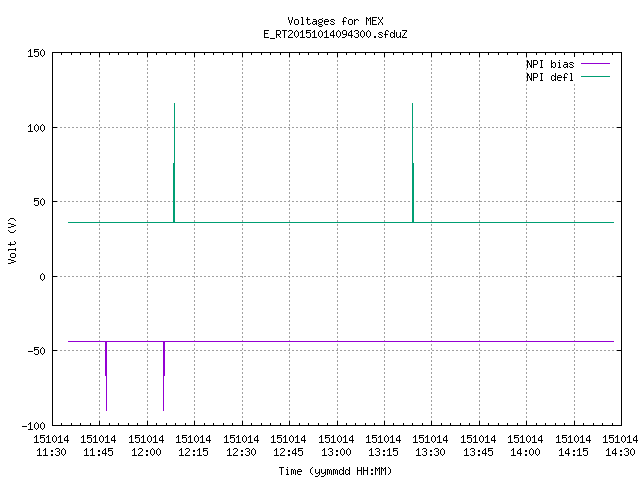
Task: Select the filename E_RT20151014094300.sfduZ subtitle
Action: tap(335, 34)
